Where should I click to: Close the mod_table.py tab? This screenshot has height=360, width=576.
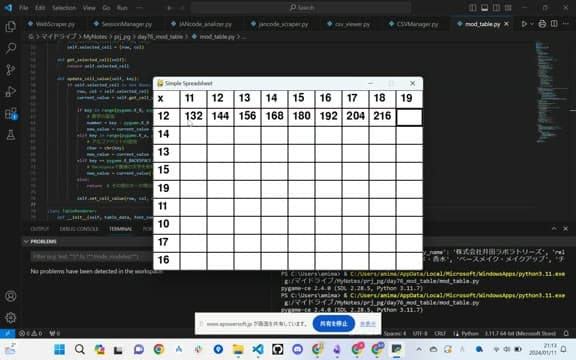pos(507,24)
